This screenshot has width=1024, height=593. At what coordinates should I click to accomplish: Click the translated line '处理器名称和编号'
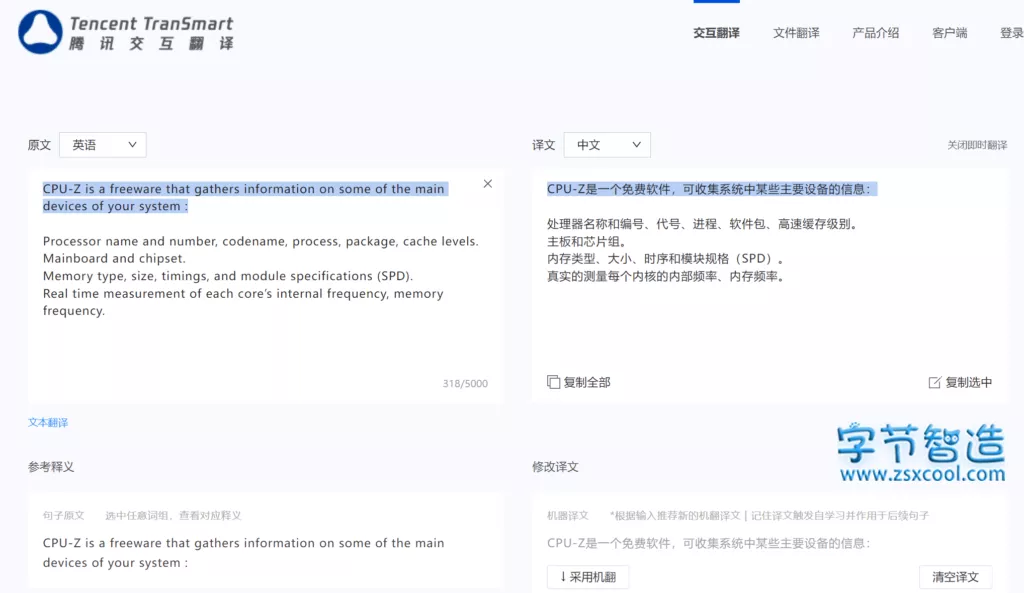coord(702,224)
